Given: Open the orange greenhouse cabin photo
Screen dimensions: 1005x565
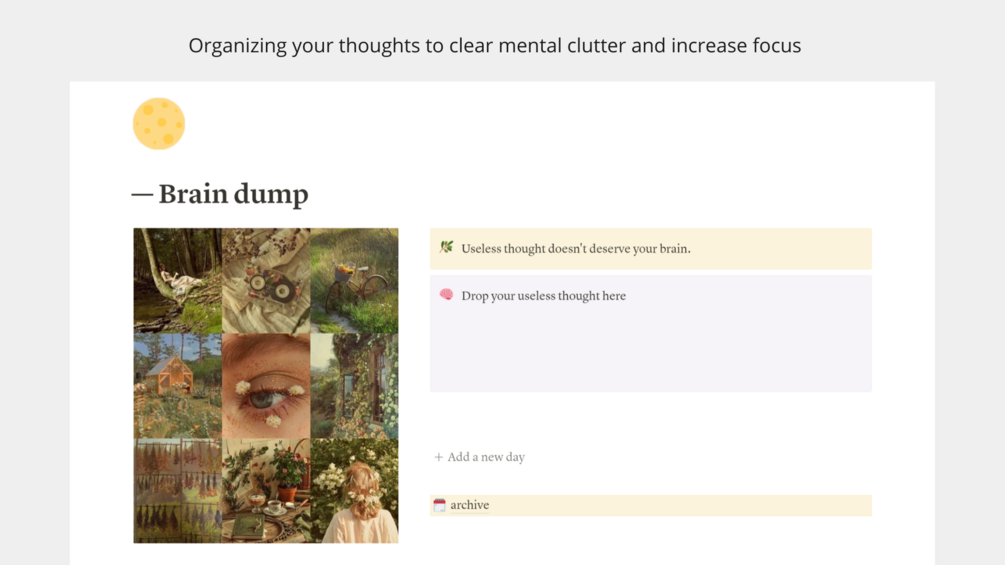Looking at the screenshot, I should [178, 386].
